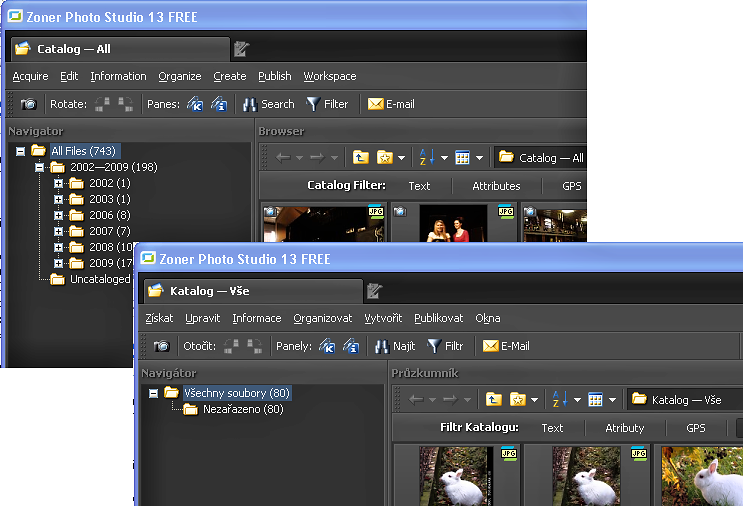Open the Workspace menu
The width and height of the screenshot is (743, 506).
[330, 76]
